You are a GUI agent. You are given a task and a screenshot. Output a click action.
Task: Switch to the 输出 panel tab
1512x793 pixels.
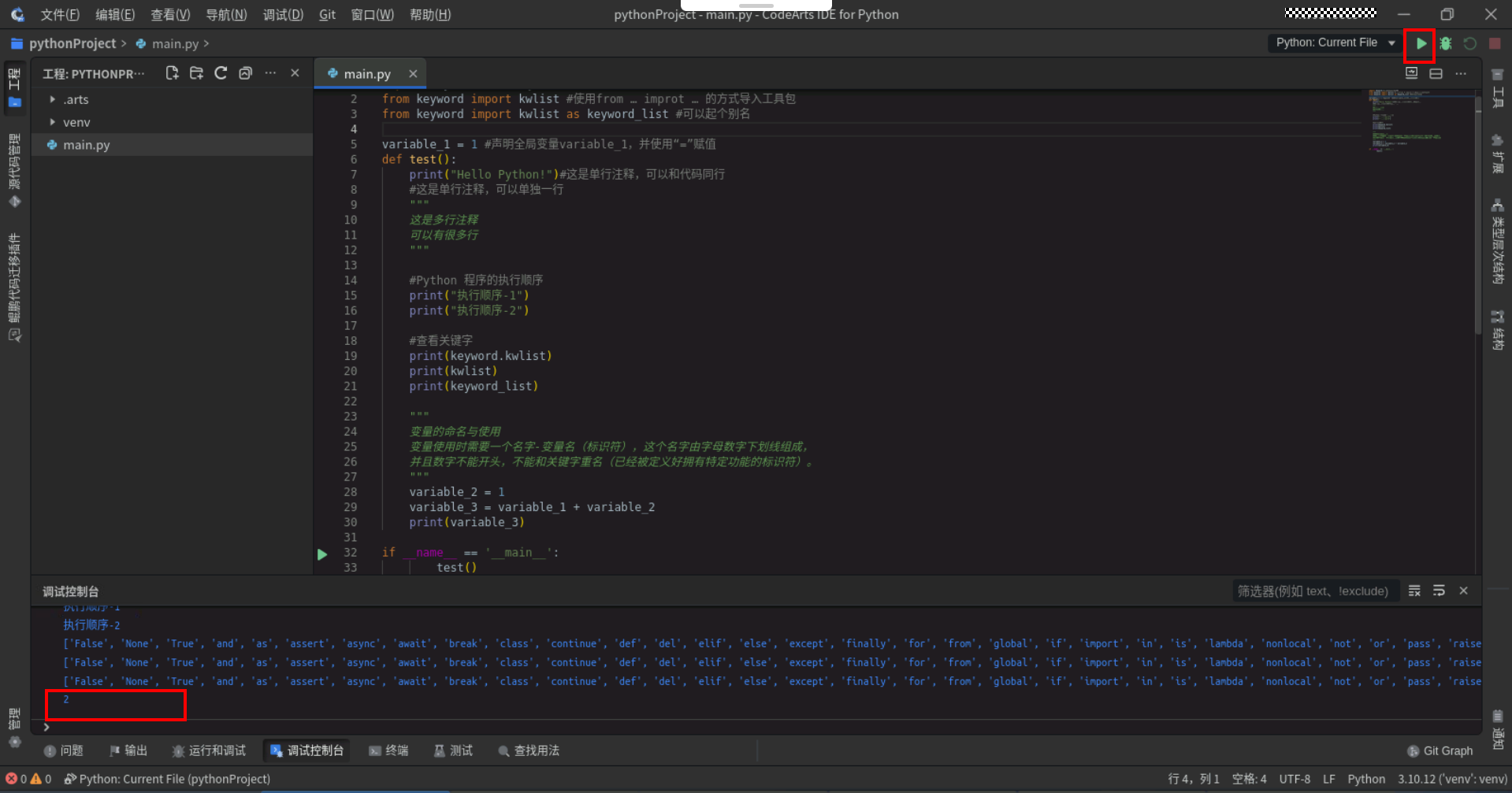128,750
